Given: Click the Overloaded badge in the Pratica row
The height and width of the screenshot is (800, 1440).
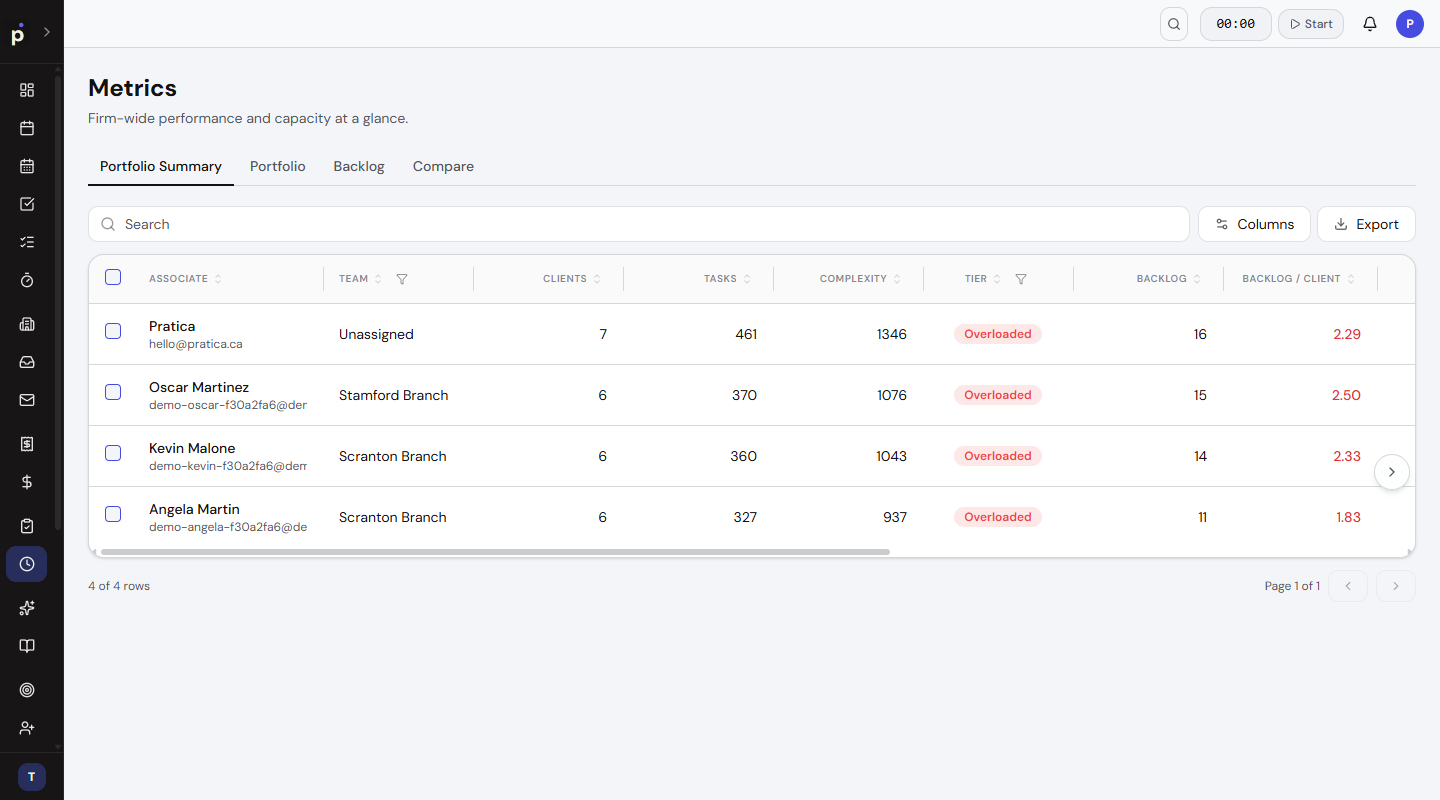Looking at the screenshot, I should pyautogui.click(x=998, y=334).
